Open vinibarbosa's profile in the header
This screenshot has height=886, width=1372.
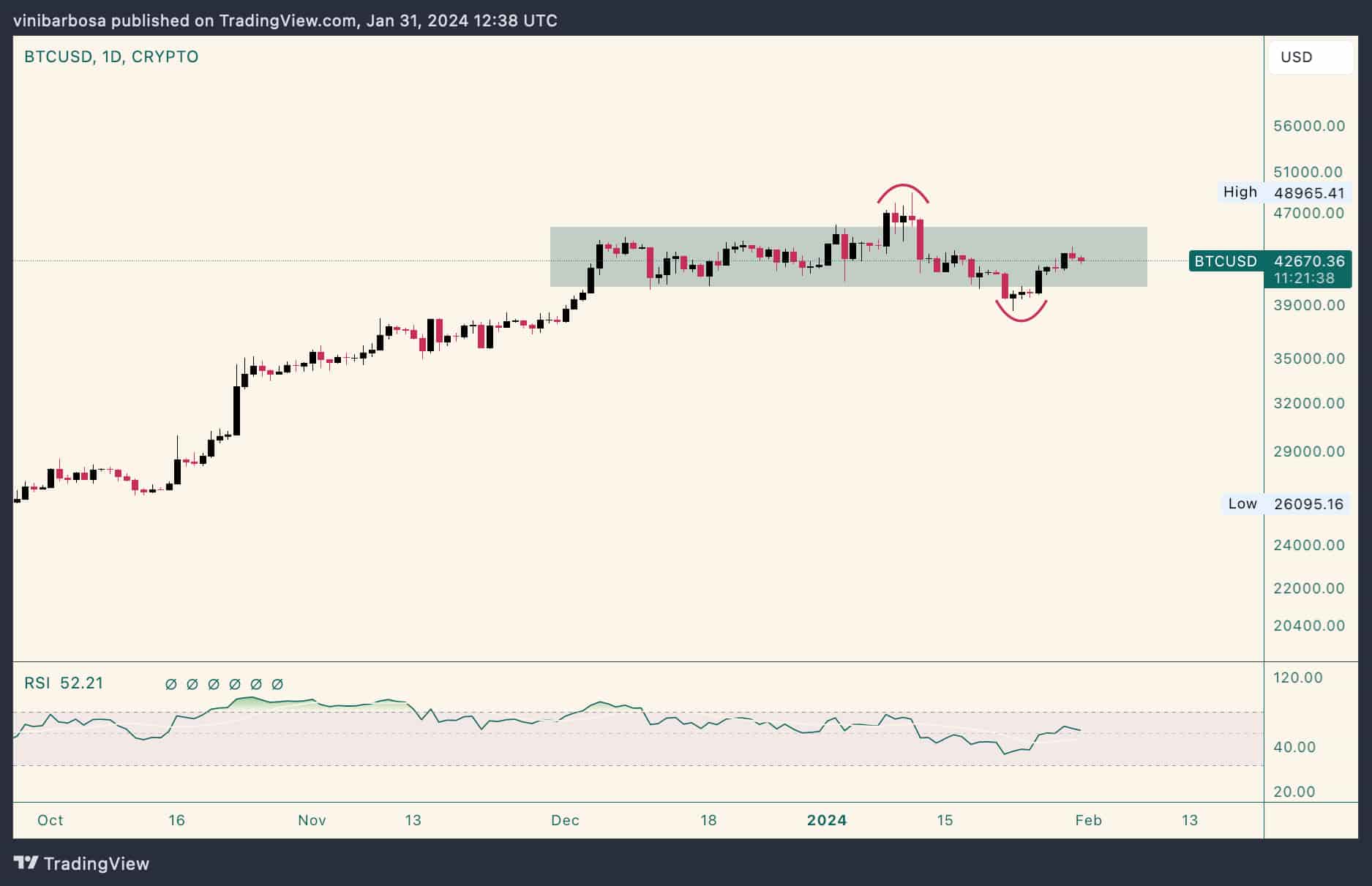pos(59,20)
